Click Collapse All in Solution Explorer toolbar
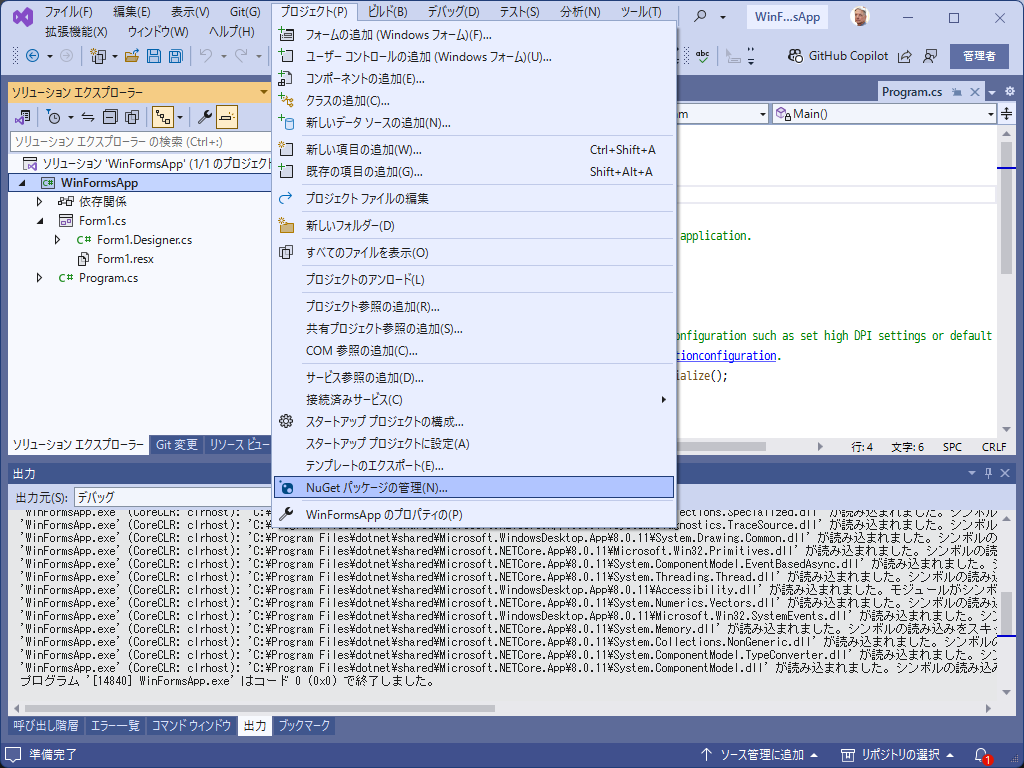Screen dimensions: 1024x768 (109, 117)
